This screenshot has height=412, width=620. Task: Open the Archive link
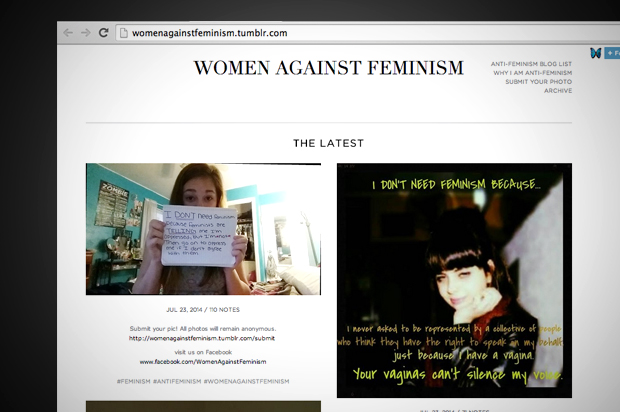558,91
